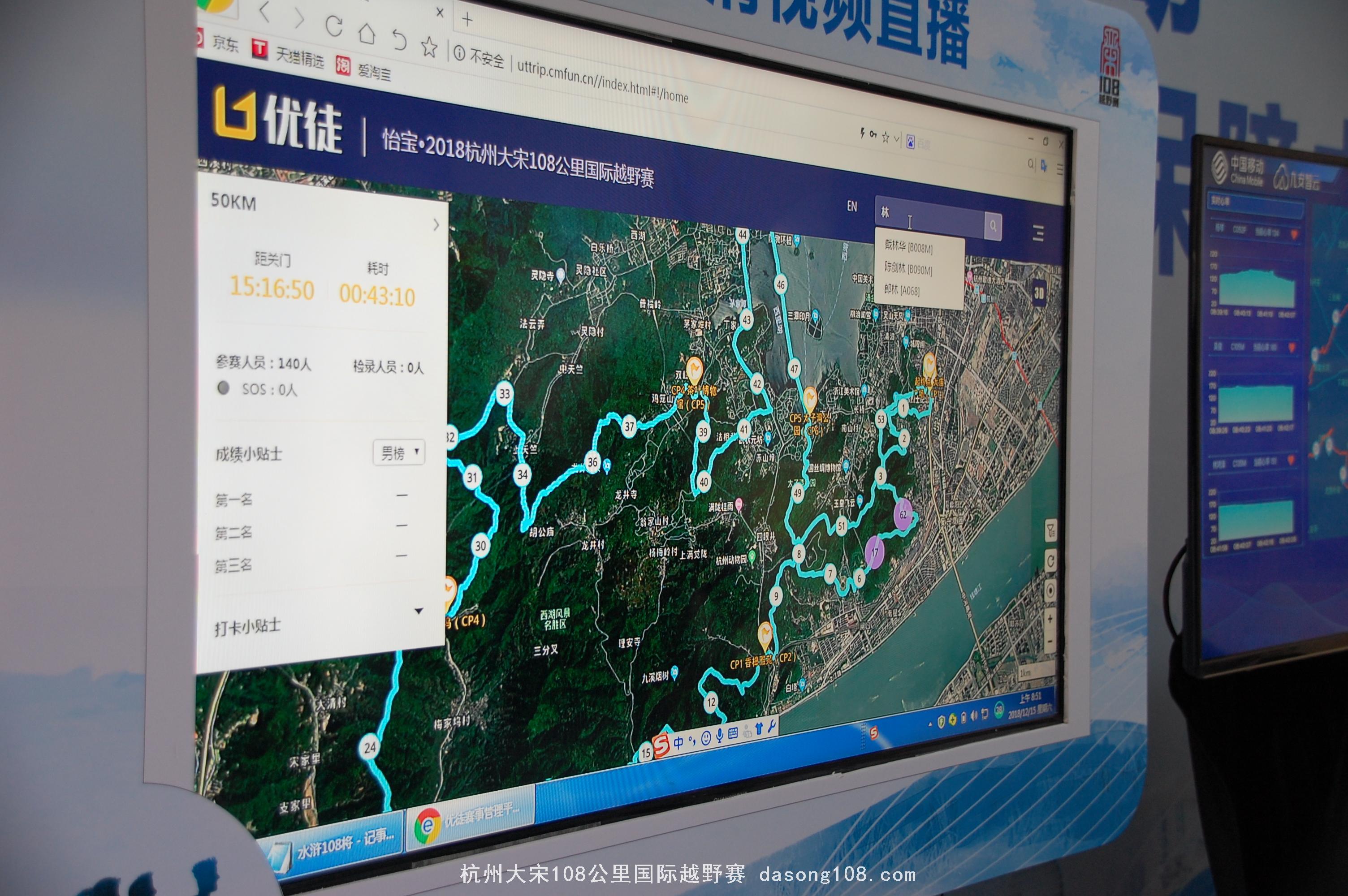This screenshot has height=896, width=1348.
Task: Open the 爱淘宝 bookmark
Action: click(x=363, y=69)
